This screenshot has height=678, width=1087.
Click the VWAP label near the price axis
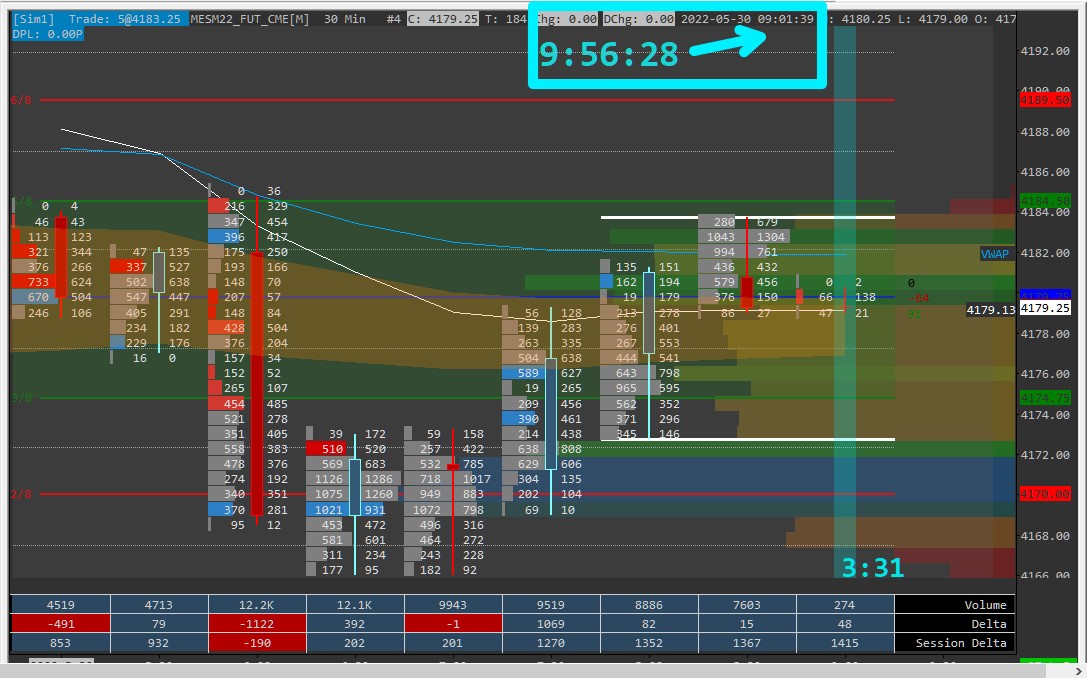tap(995, 254)
